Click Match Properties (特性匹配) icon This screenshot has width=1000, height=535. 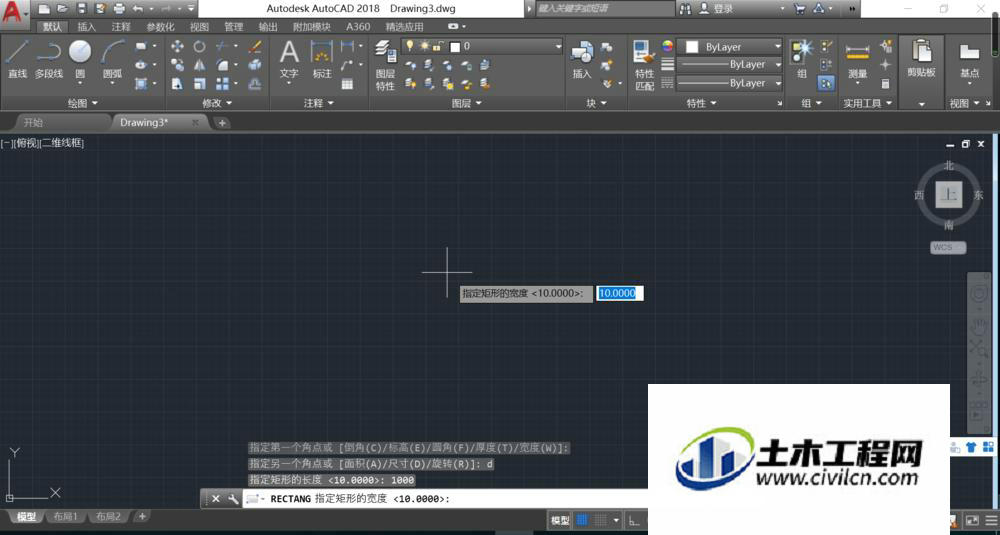[644, 65]
